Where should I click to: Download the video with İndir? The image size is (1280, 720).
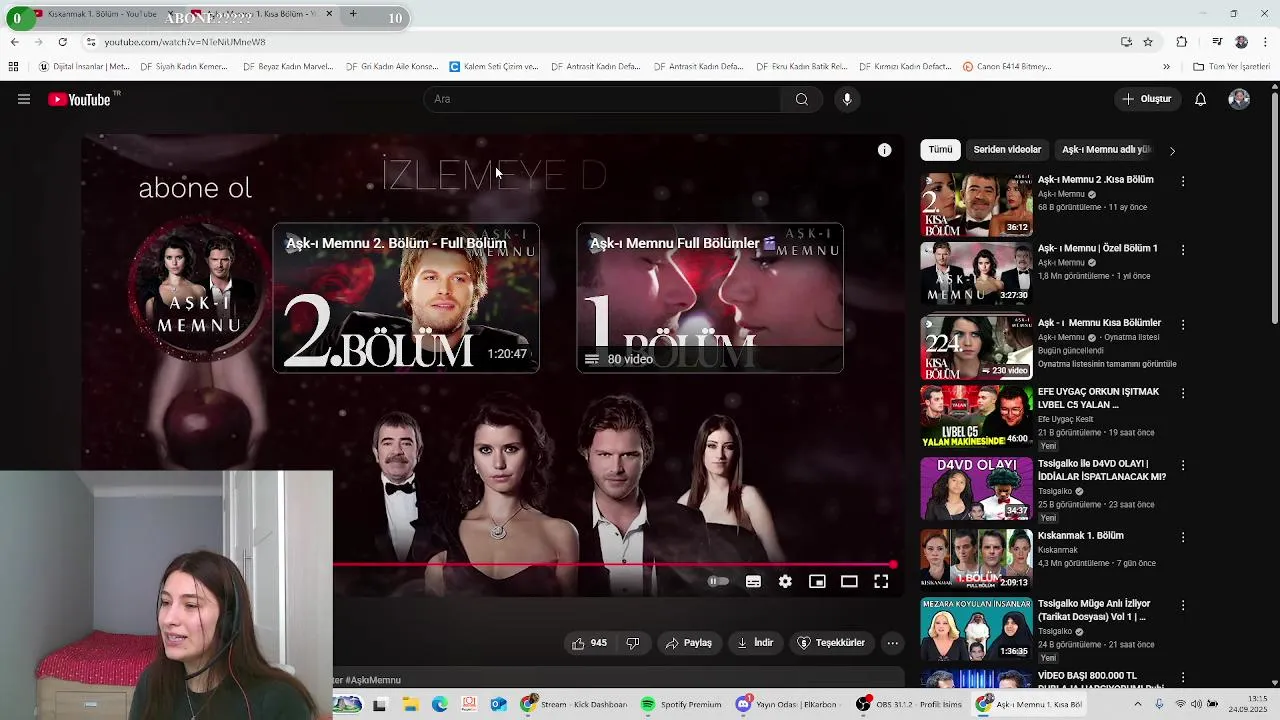[x=755, y=643]
